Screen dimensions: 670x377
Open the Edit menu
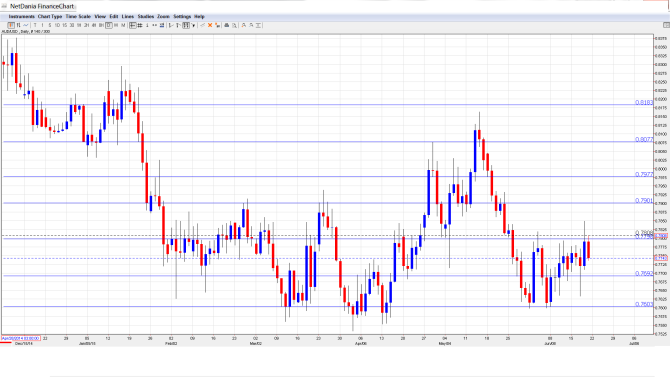(x=114, y=17)
